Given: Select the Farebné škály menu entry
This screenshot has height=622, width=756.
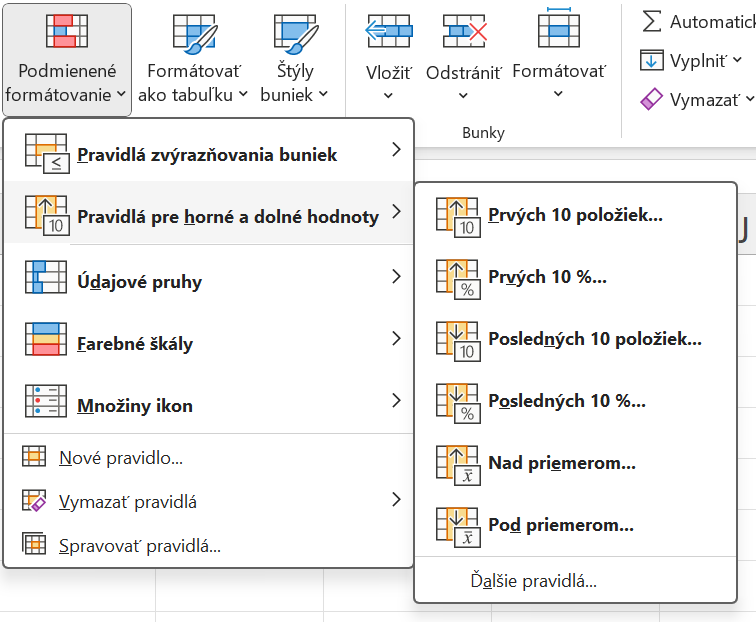Looking at the screenshot, I should [x=208, y=339].
